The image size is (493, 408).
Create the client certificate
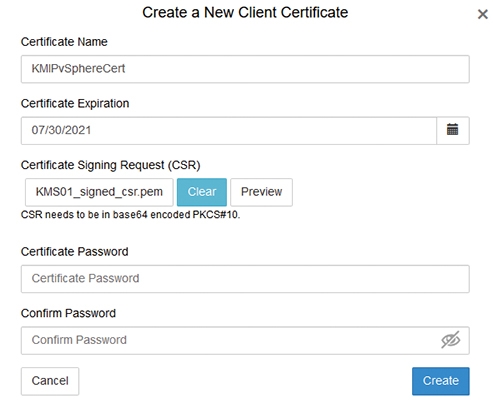[441, 381]
